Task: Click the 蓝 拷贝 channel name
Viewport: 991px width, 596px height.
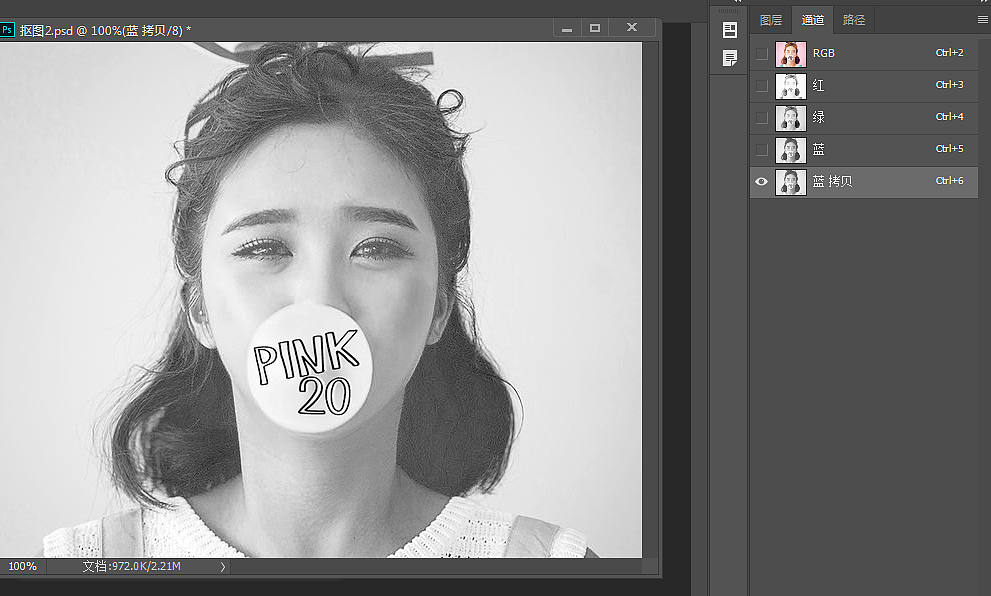Action: click(x=832, y=181)
